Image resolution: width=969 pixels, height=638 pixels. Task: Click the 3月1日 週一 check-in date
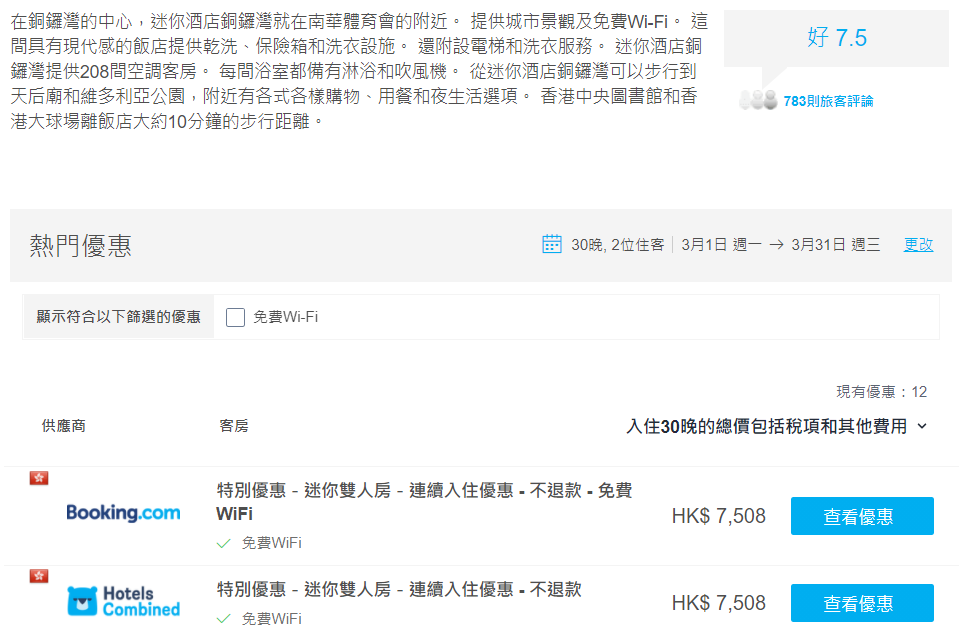coord(721,245)
